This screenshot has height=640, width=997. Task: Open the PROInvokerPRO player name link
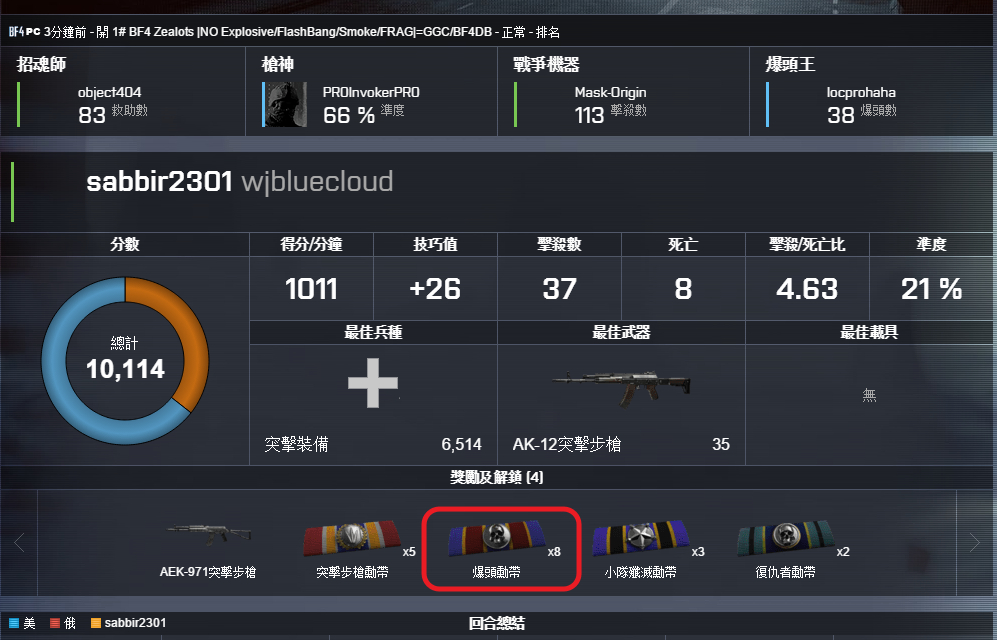pos(371,92)
